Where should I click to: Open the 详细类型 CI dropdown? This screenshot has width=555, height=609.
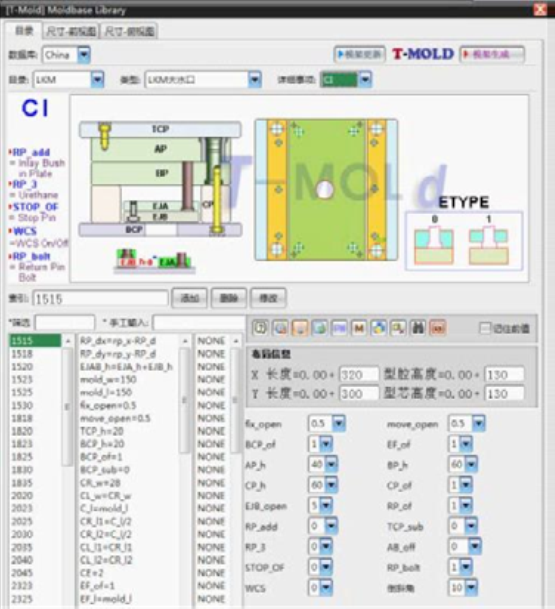coord(365,80)
